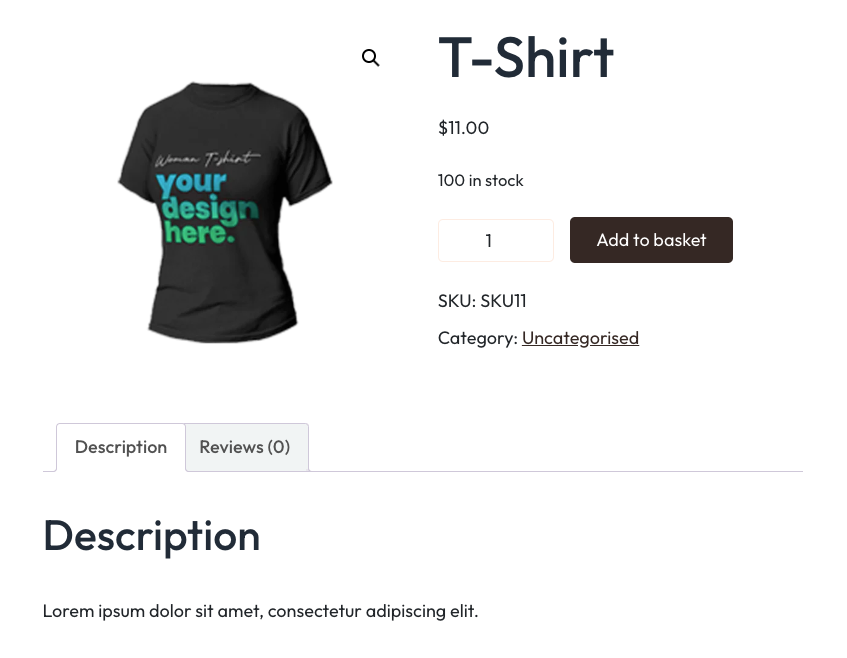This screenshot has width=847, height=658.
Task: Submit the purchase via Add to basket
Action: tap(651, 240)
